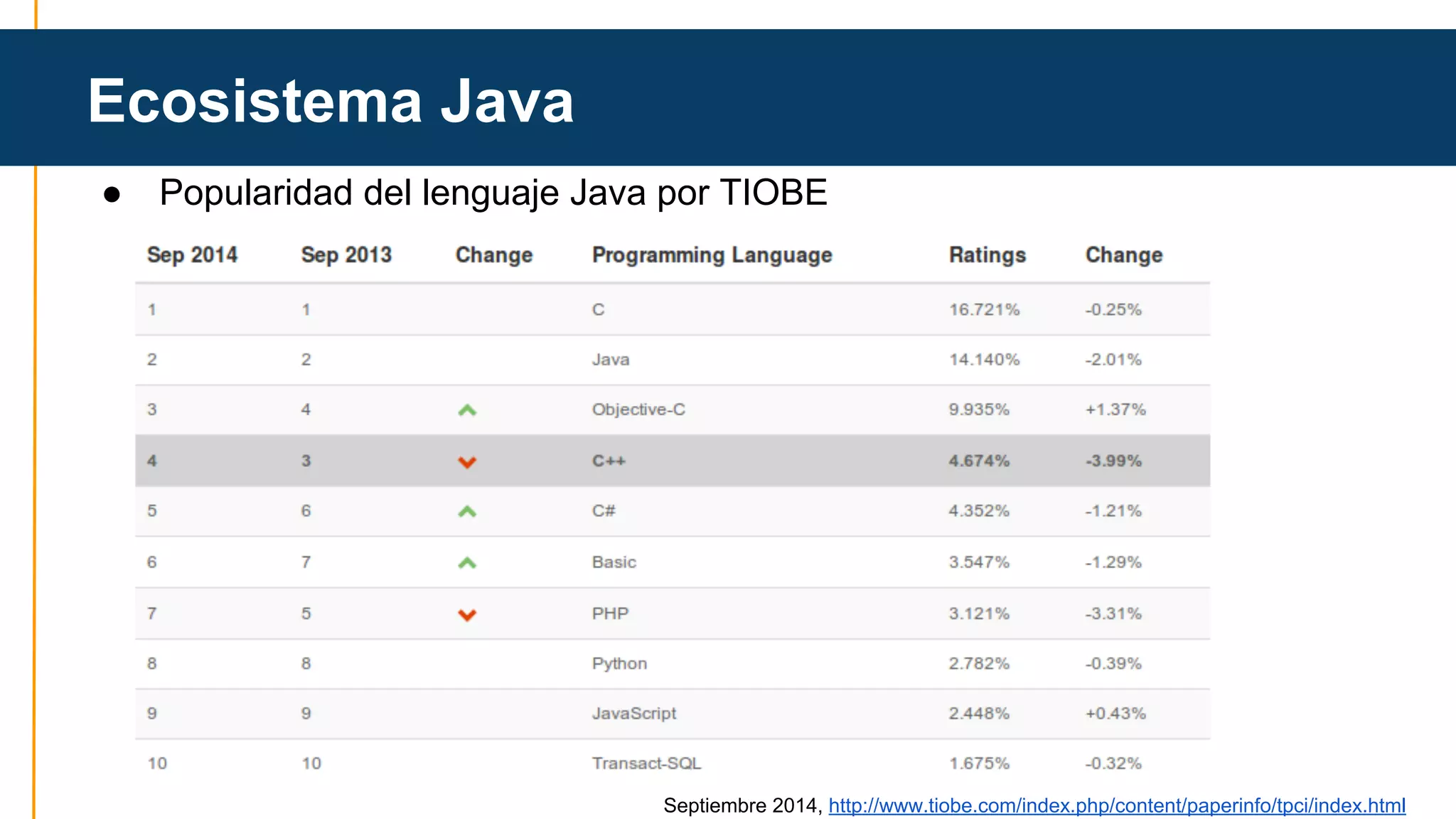
Task: Click the +1.37% change value
Action: pos(1115,409)
